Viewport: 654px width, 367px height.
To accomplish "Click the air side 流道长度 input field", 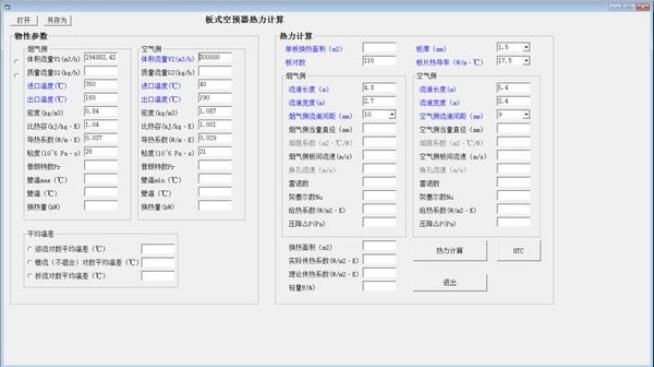I will pos(513,88).
